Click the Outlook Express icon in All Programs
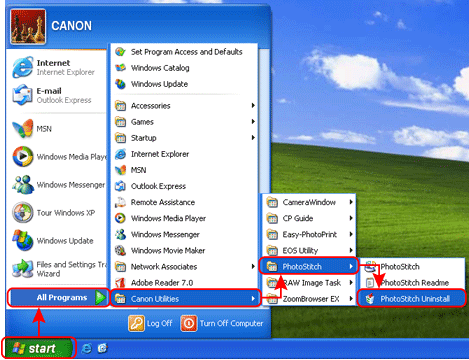This screenshot has width=469, height=360. pyautogui.click(x=120, y=186)
